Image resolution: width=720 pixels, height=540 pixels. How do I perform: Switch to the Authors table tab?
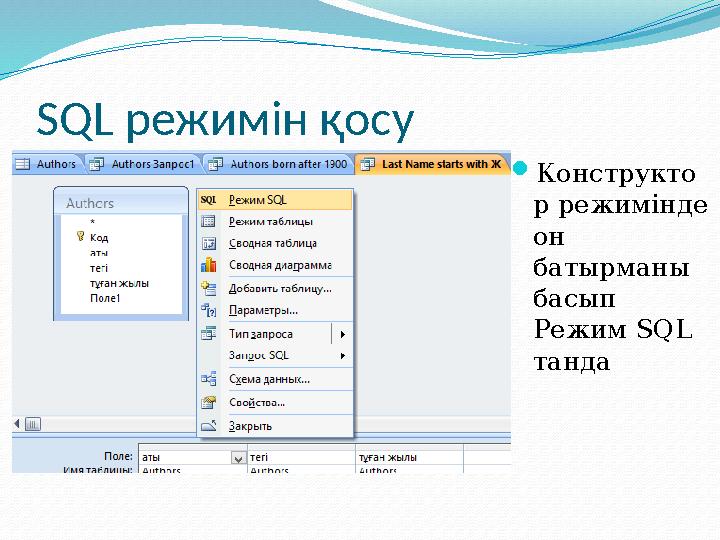point(48,164)
